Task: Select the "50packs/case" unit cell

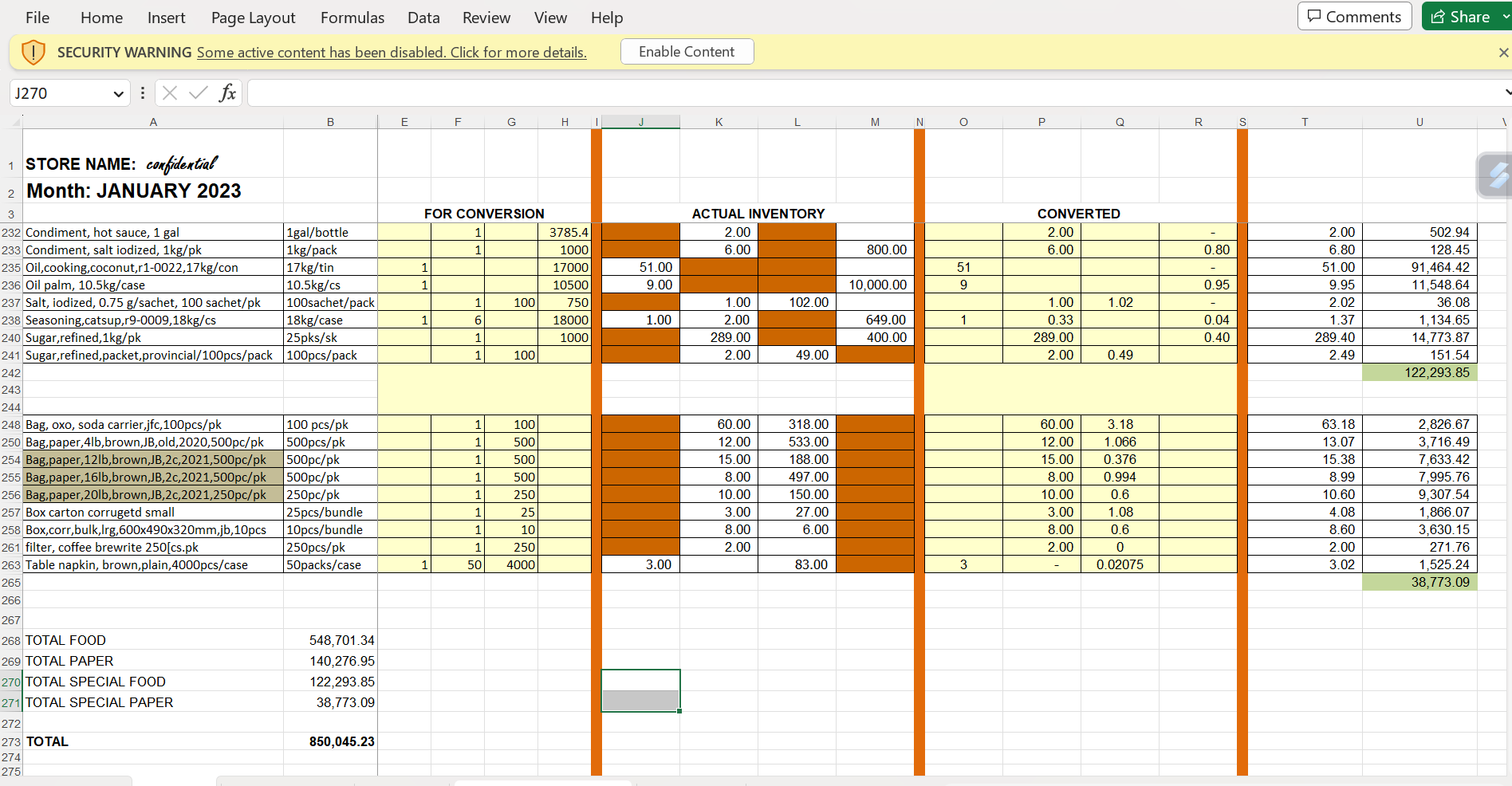Action: coord(330,564)
